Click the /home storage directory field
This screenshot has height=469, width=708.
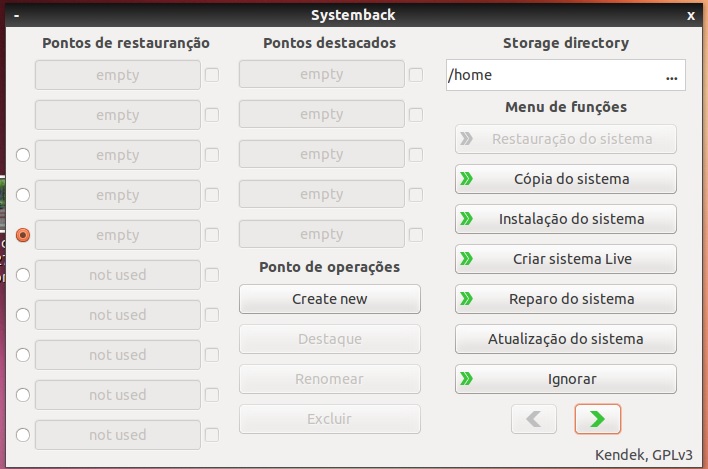click(566, 75)
